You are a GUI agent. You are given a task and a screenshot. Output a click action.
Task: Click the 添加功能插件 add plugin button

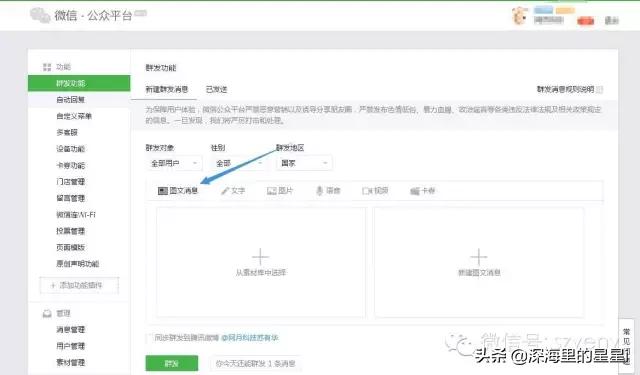point(79,285)
